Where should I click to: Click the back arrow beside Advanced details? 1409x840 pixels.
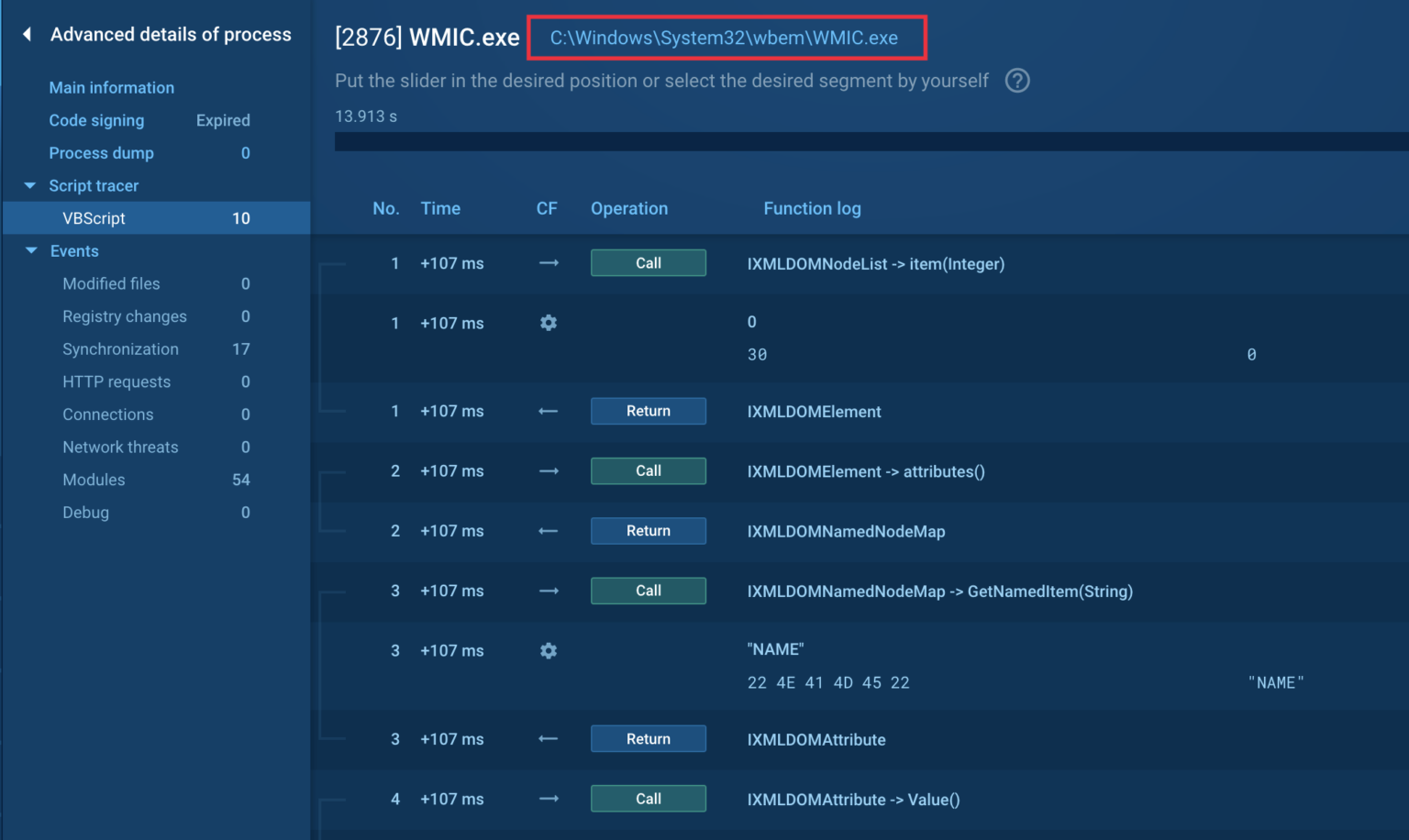click(27, 34)
